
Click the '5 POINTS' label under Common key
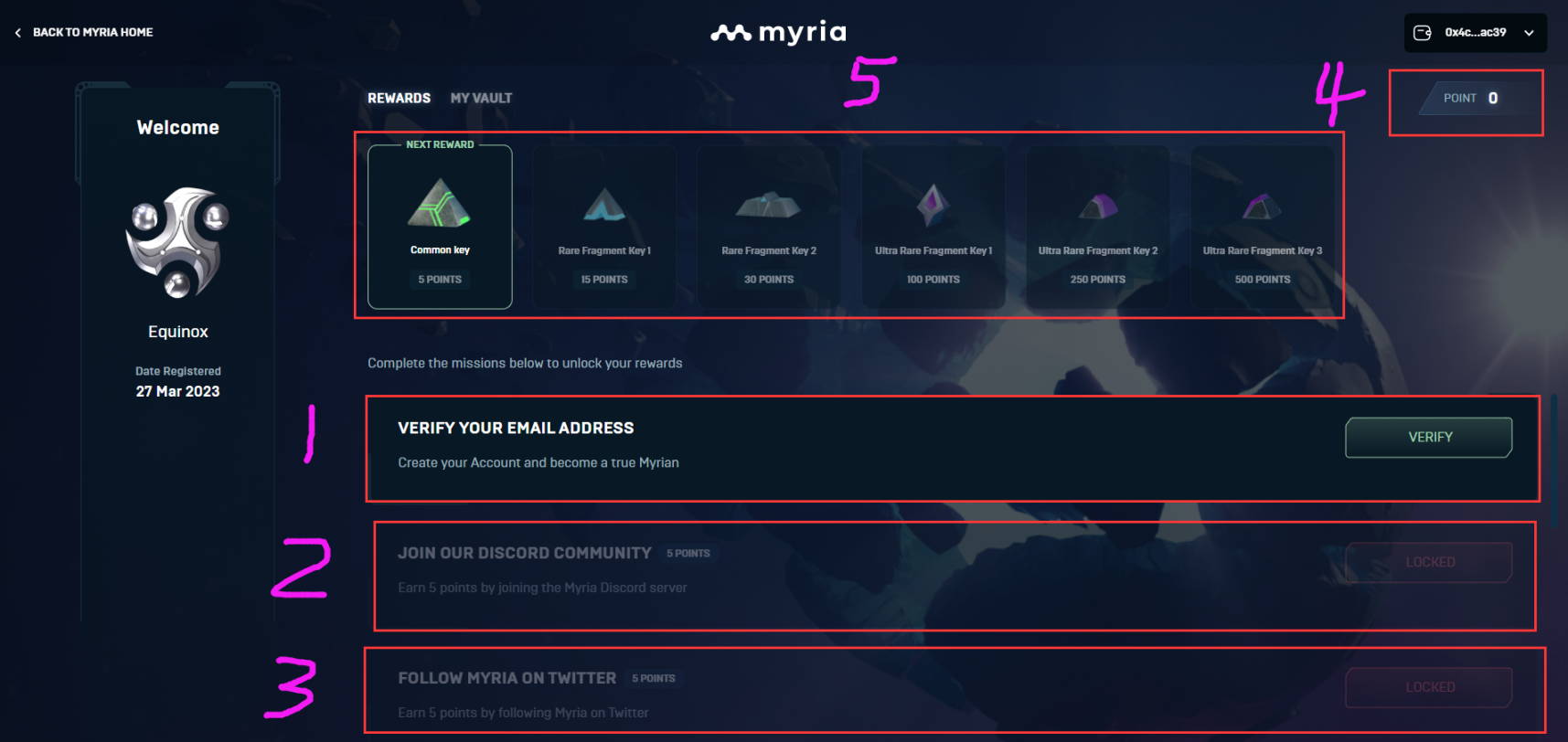coord(440,280)
